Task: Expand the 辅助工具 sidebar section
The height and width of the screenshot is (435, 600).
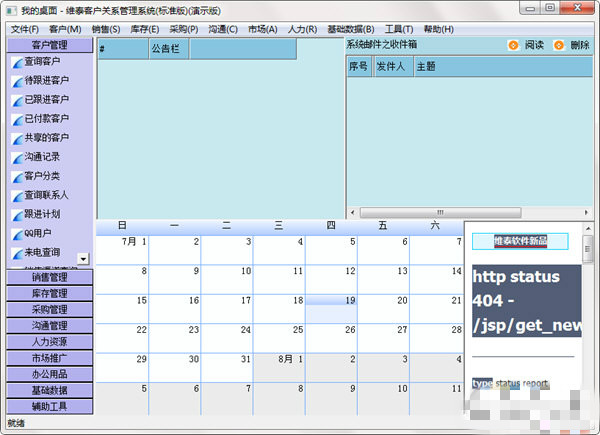Action: click(x=50, y=406)
